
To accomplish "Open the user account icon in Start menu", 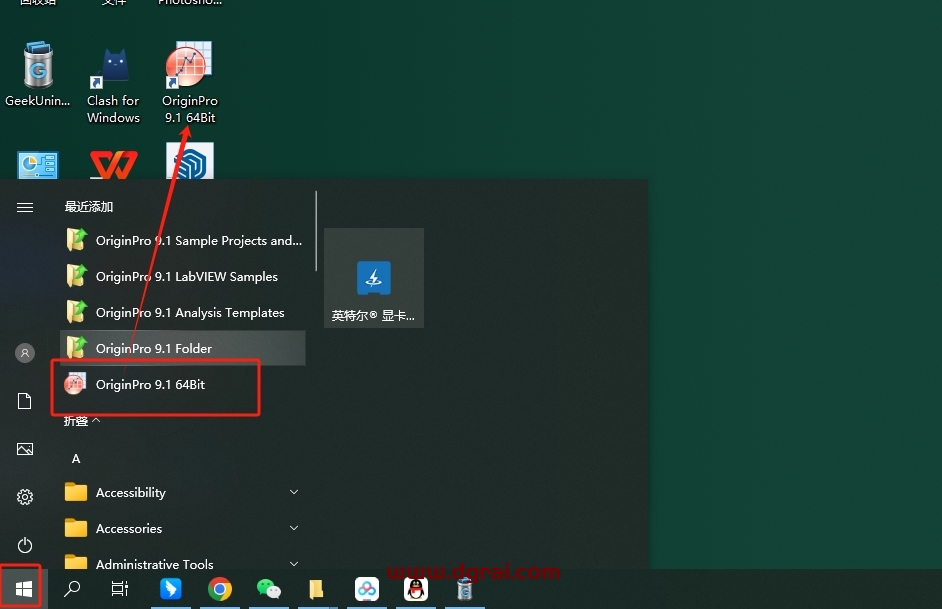I will [x=25, y=353].
